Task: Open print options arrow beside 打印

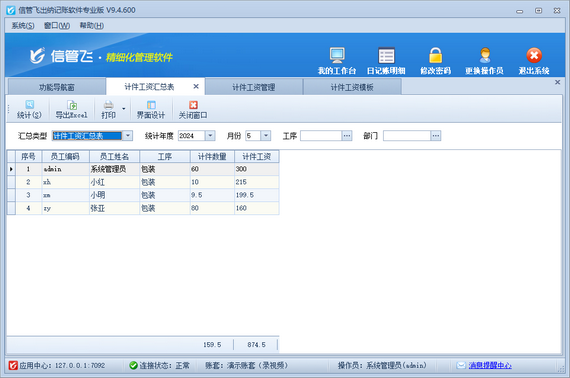Action: 124,109
